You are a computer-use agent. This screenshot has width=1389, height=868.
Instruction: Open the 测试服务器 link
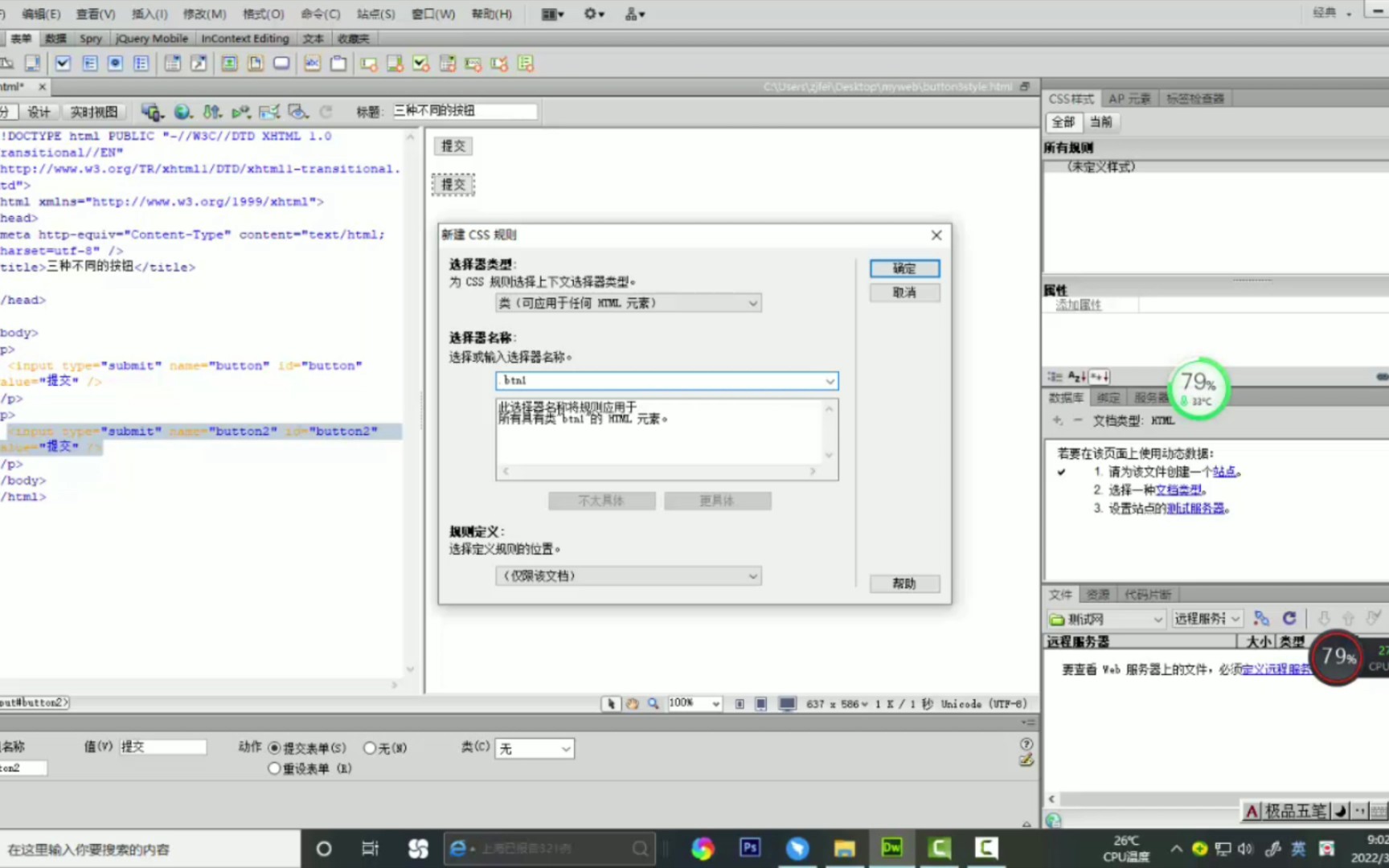(1196, 509)
